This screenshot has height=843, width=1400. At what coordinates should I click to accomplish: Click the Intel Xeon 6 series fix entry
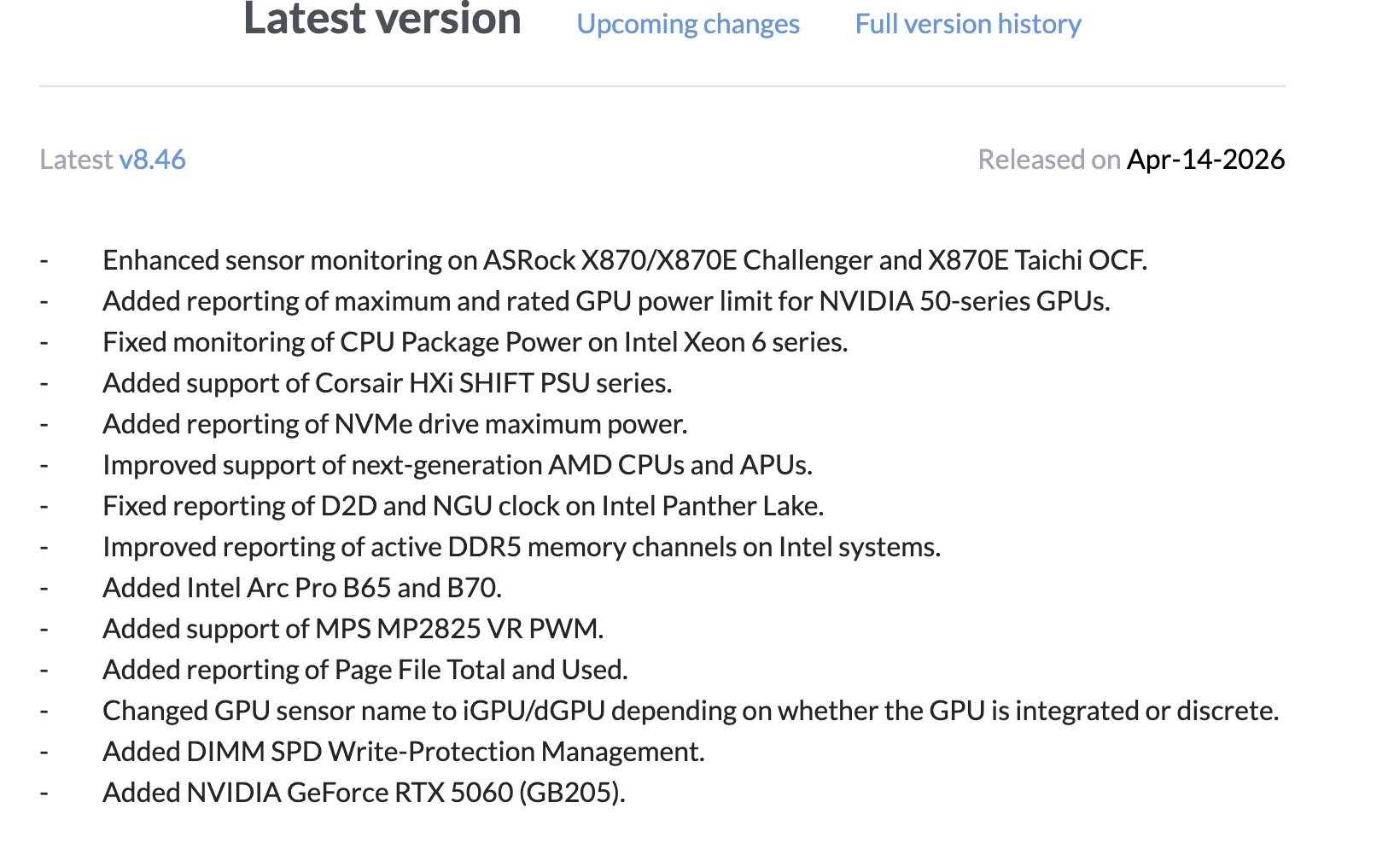pyautogui.click(x=475, y=342)
